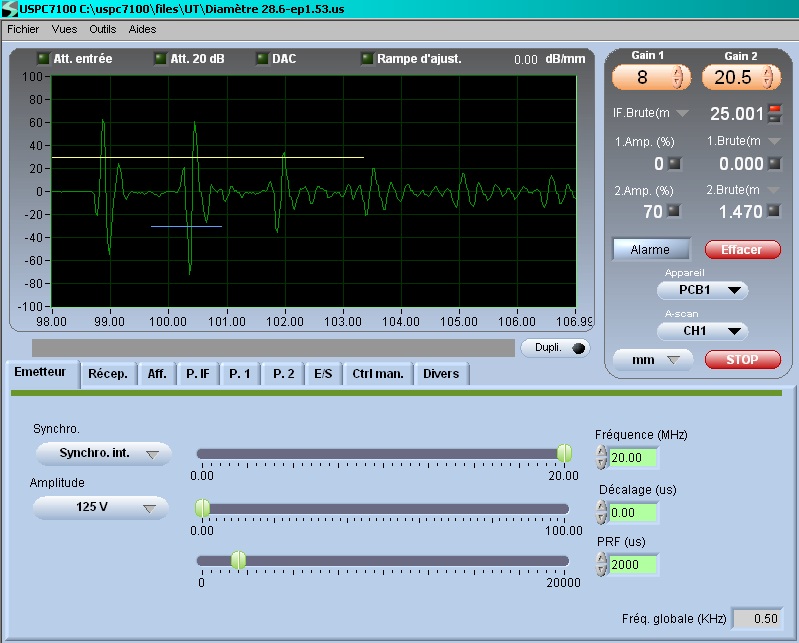Click the PRF slider handle
Image resolution: width=799 pixels, height=643 pixels.
(238, 560)
